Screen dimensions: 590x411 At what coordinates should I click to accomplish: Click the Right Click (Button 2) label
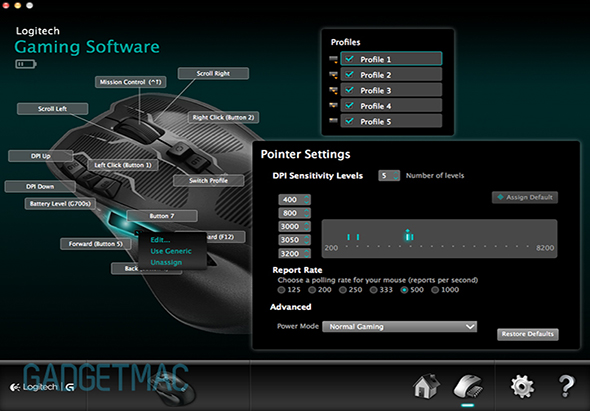click(x=223, y=117)
